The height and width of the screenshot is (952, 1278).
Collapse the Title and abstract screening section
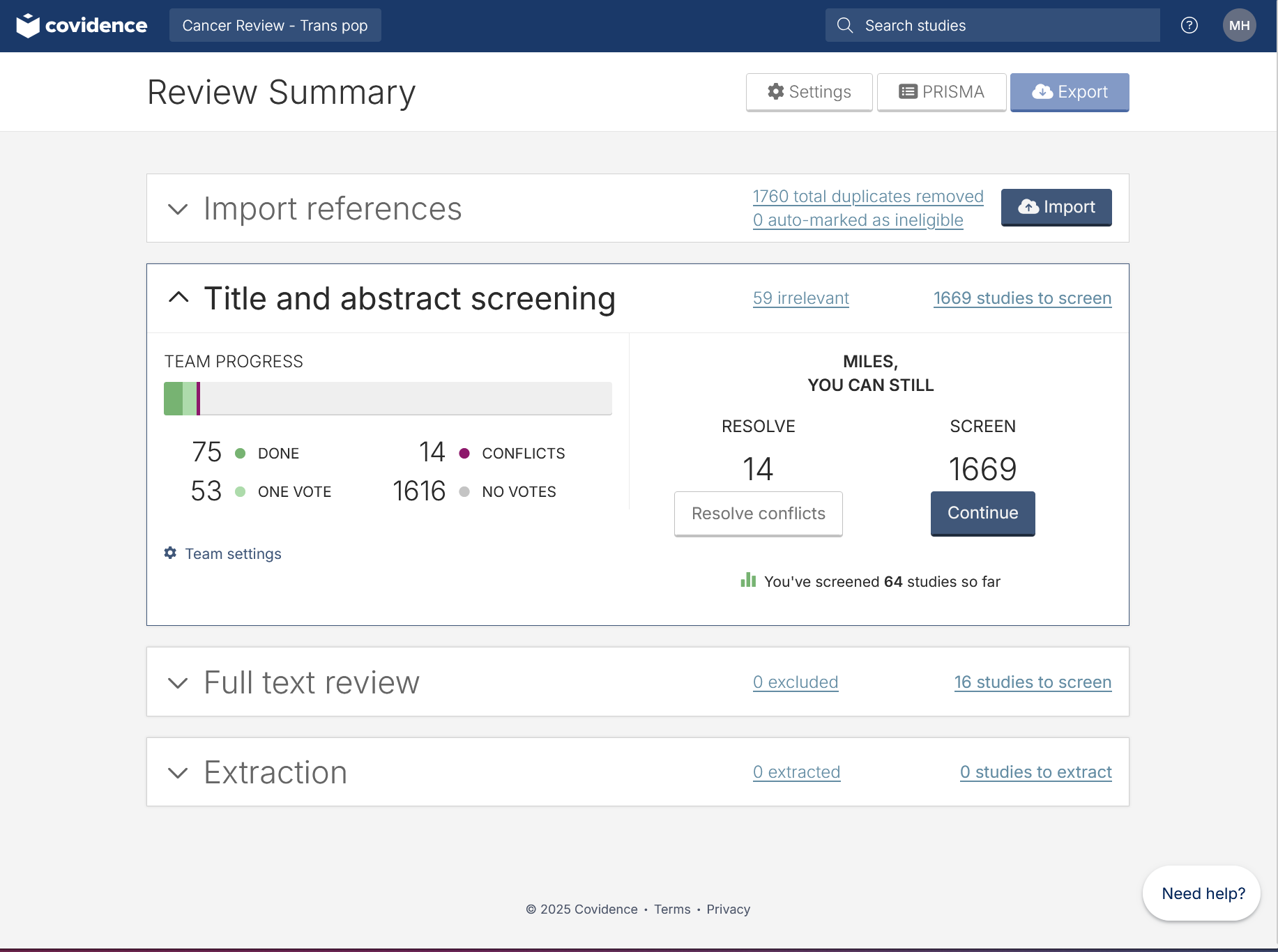pos(178,298)
